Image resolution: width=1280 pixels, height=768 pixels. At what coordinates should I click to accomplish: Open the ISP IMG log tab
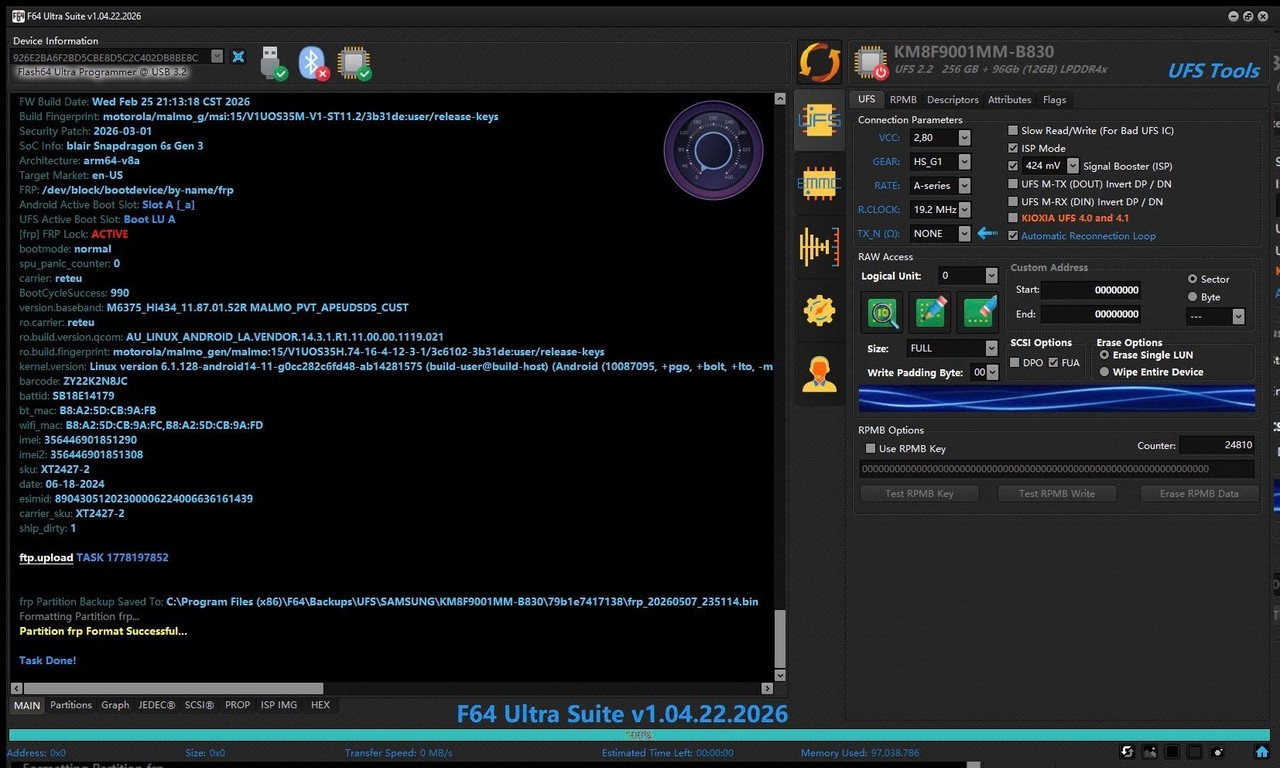[279, 705]
